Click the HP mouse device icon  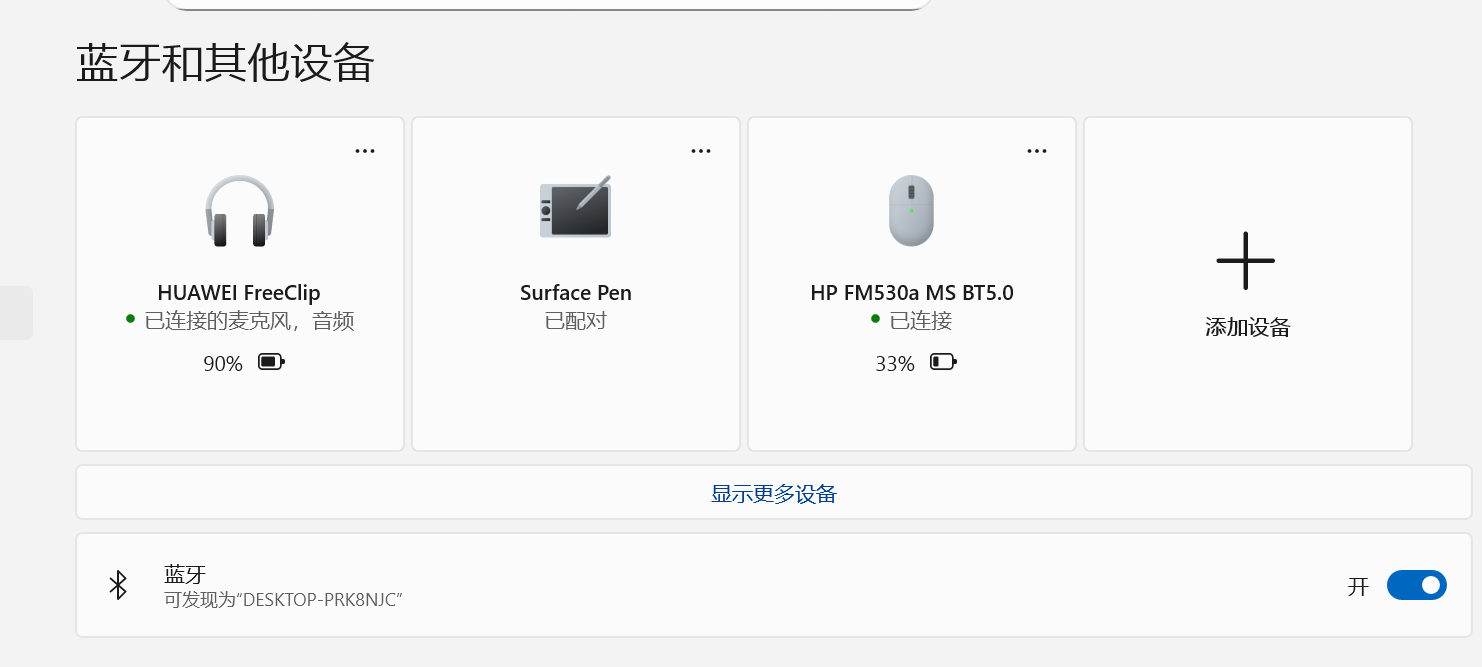911,211
